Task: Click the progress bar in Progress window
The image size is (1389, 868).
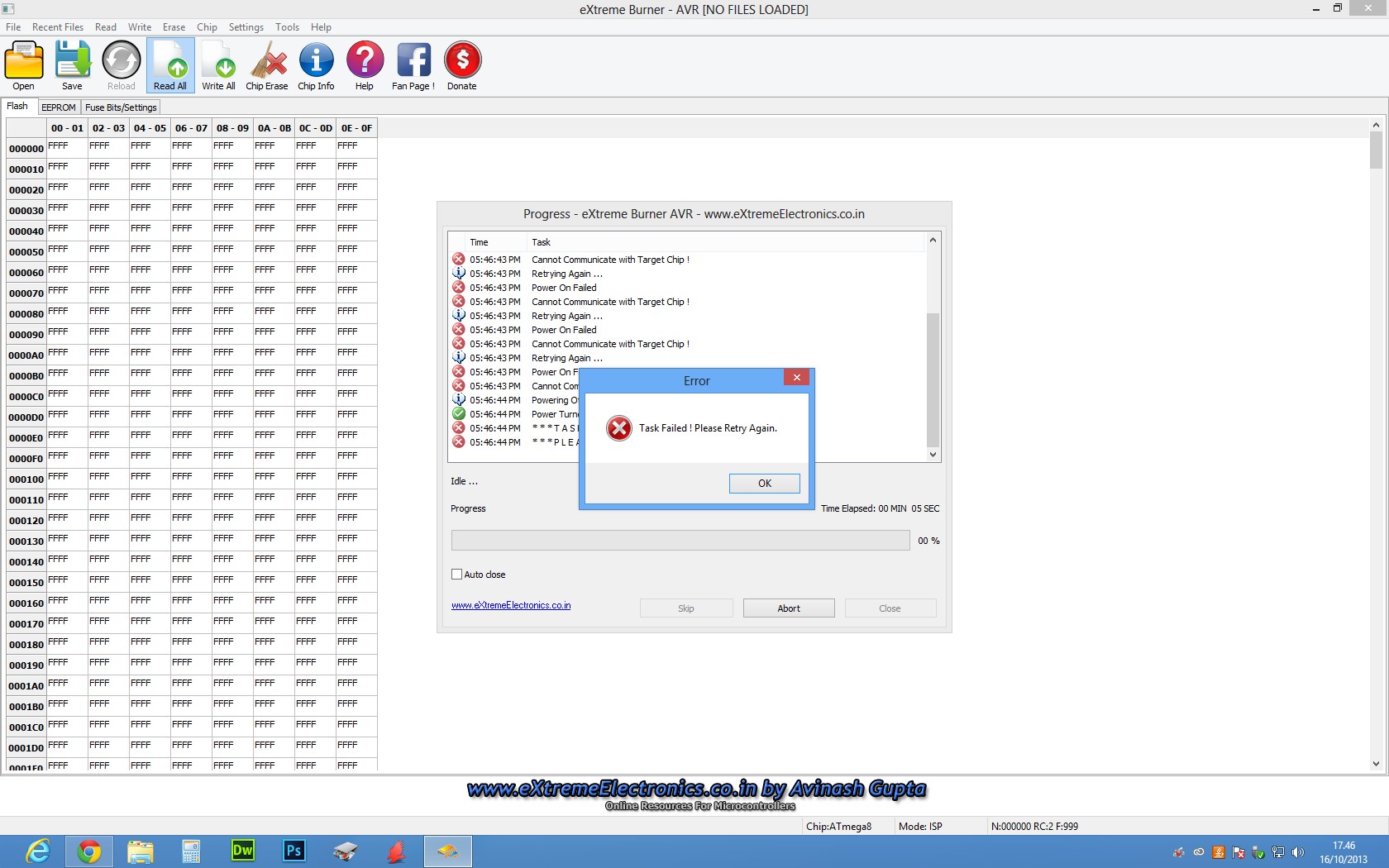Action: pos(680,541)
